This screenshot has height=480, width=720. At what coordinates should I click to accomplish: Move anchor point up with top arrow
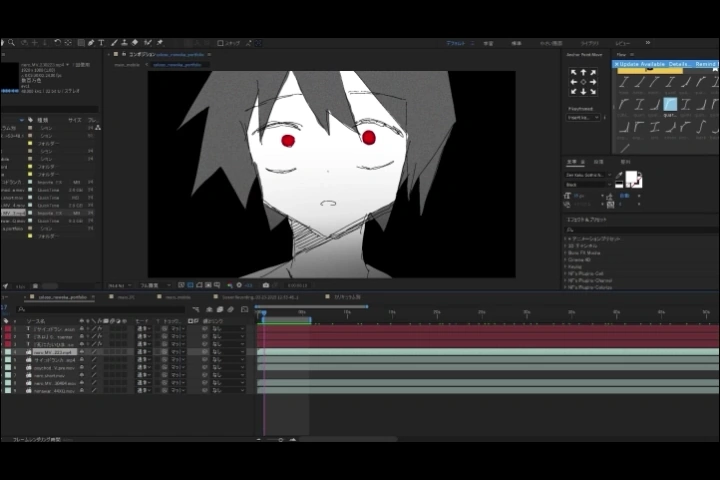(x=583, y=73)
